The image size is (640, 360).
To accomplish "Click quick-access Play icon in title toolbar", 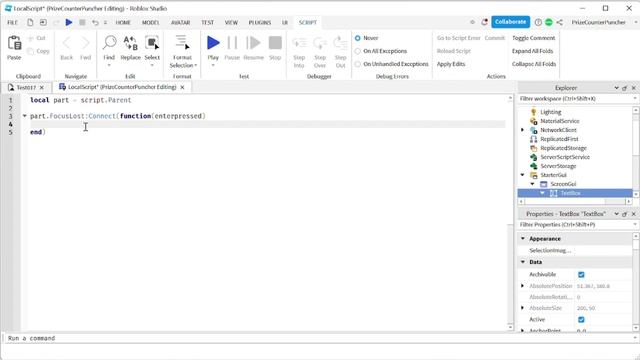I will 69,22.
